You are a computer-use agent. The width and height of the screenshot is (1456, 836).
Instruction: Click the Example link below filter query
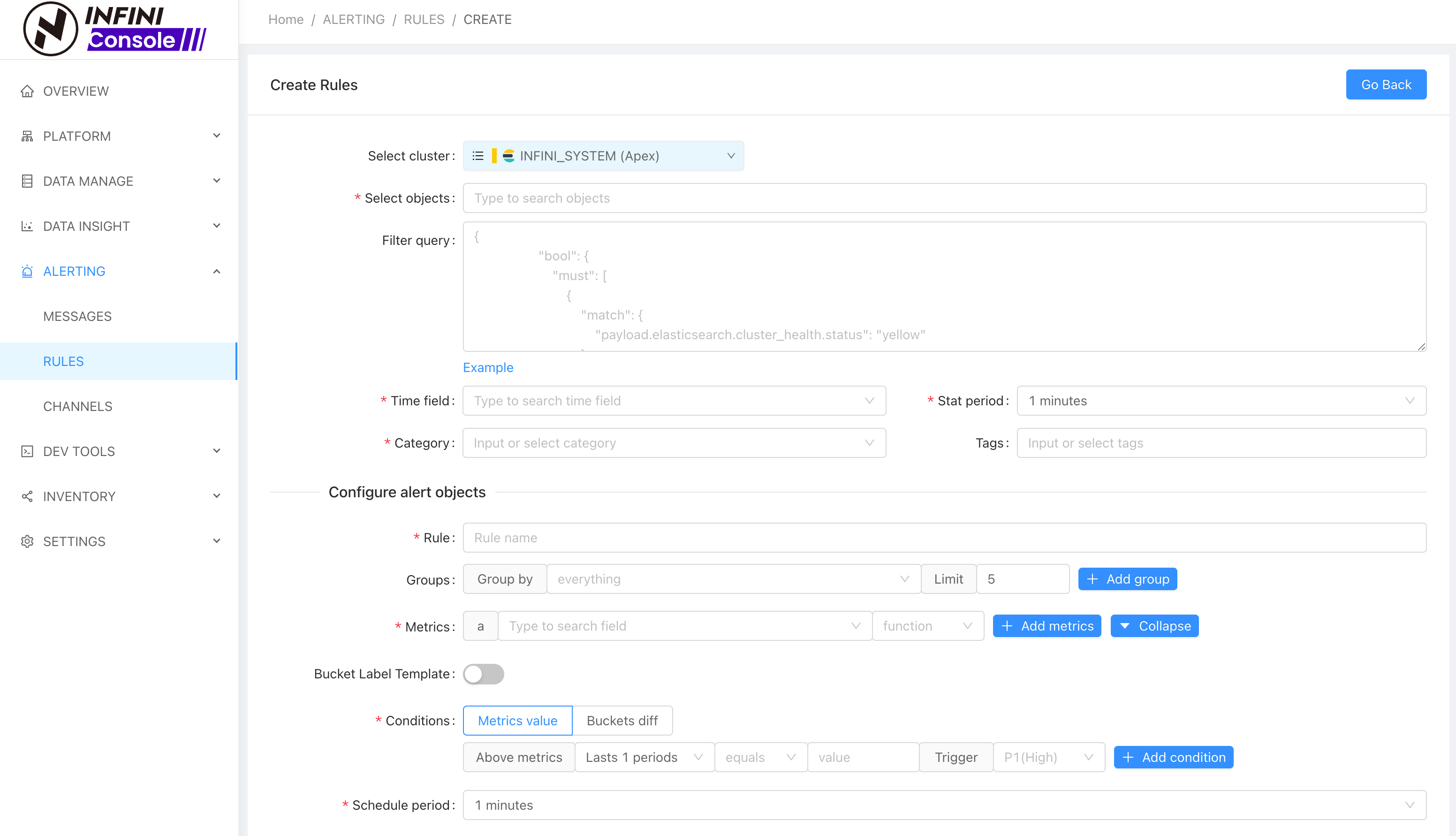coord(488,367)
